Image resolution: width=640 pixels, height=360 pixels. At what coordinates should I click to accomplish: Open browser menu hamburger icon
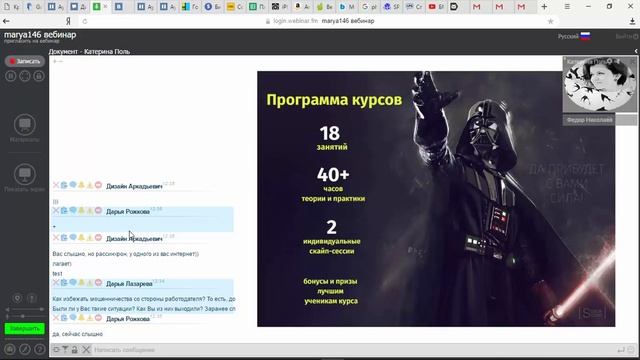coord(567,7)
